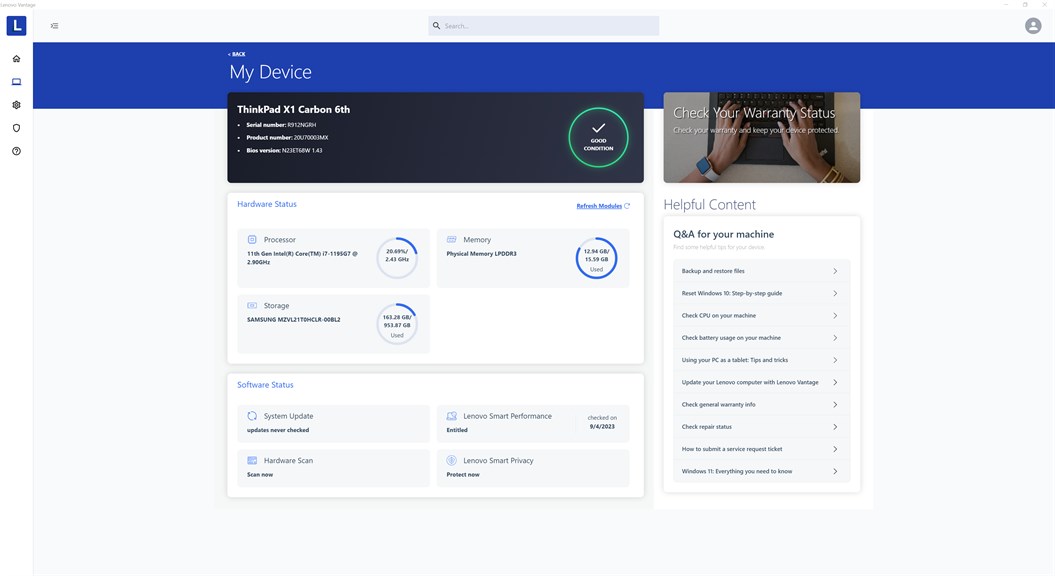Select the Device laptop sidebar icon

tap(16, 82)
